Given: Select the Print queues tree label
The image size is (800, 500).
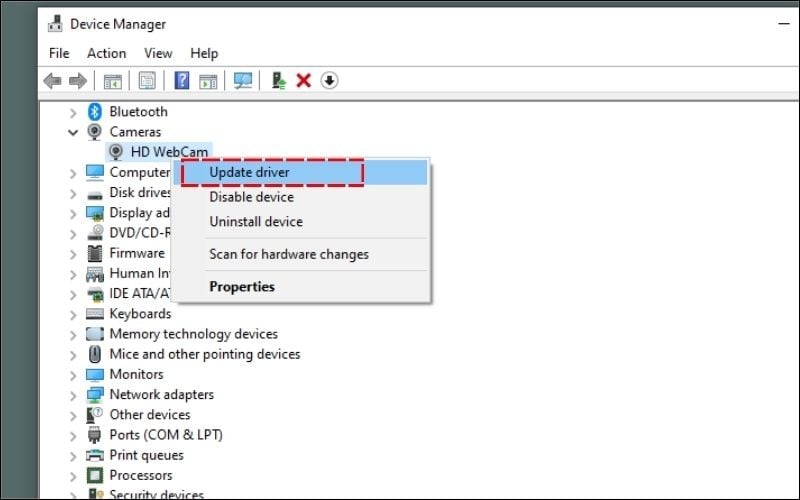Looking at the screenshot, I should (x=146, y=455).
